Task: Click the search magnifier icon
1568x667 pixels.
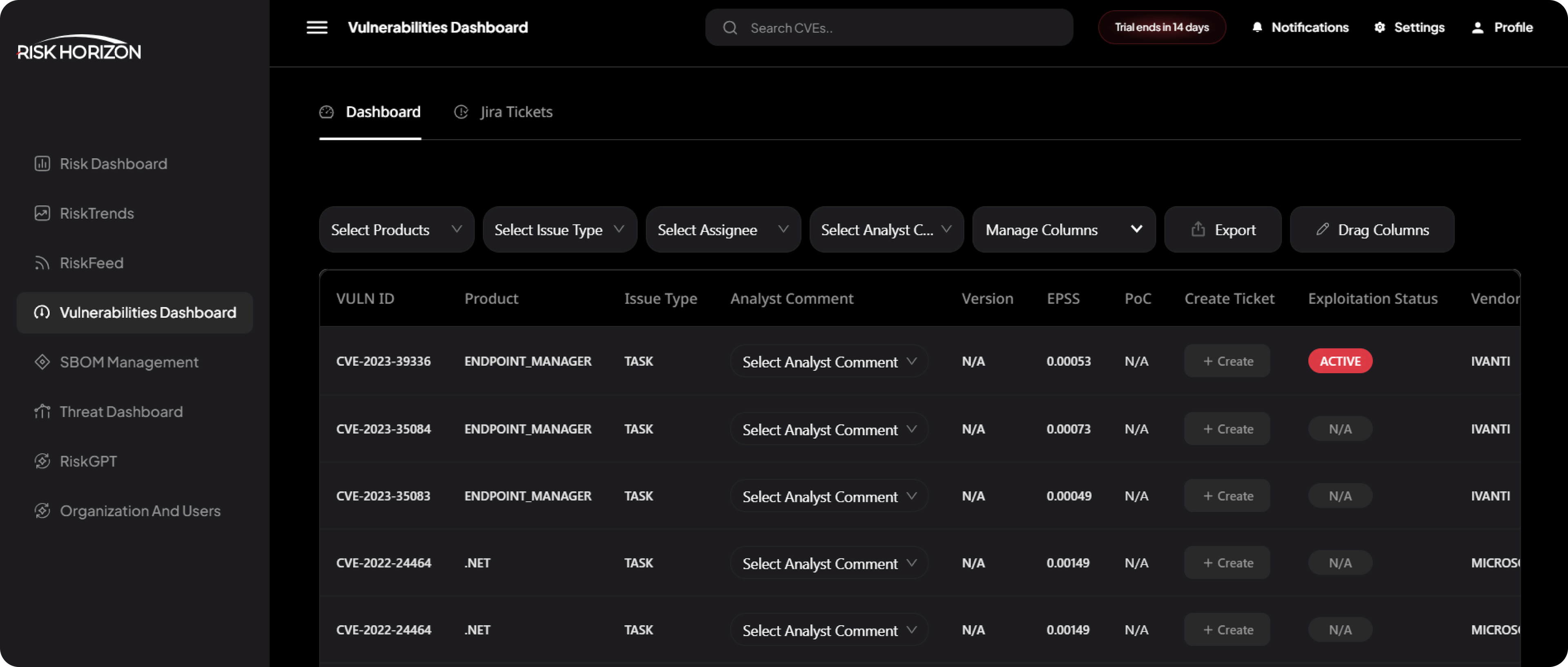Action: (730, 27)
